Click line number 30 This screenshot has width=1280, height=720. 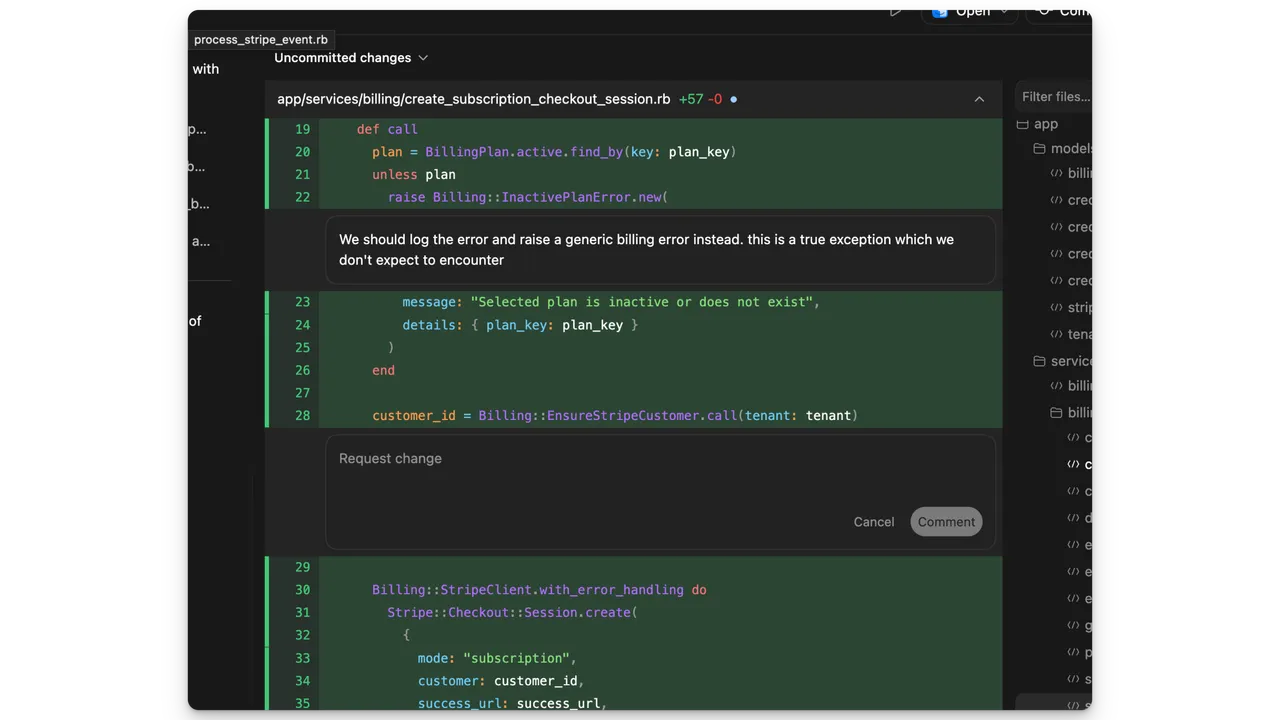tap(302, 590)
